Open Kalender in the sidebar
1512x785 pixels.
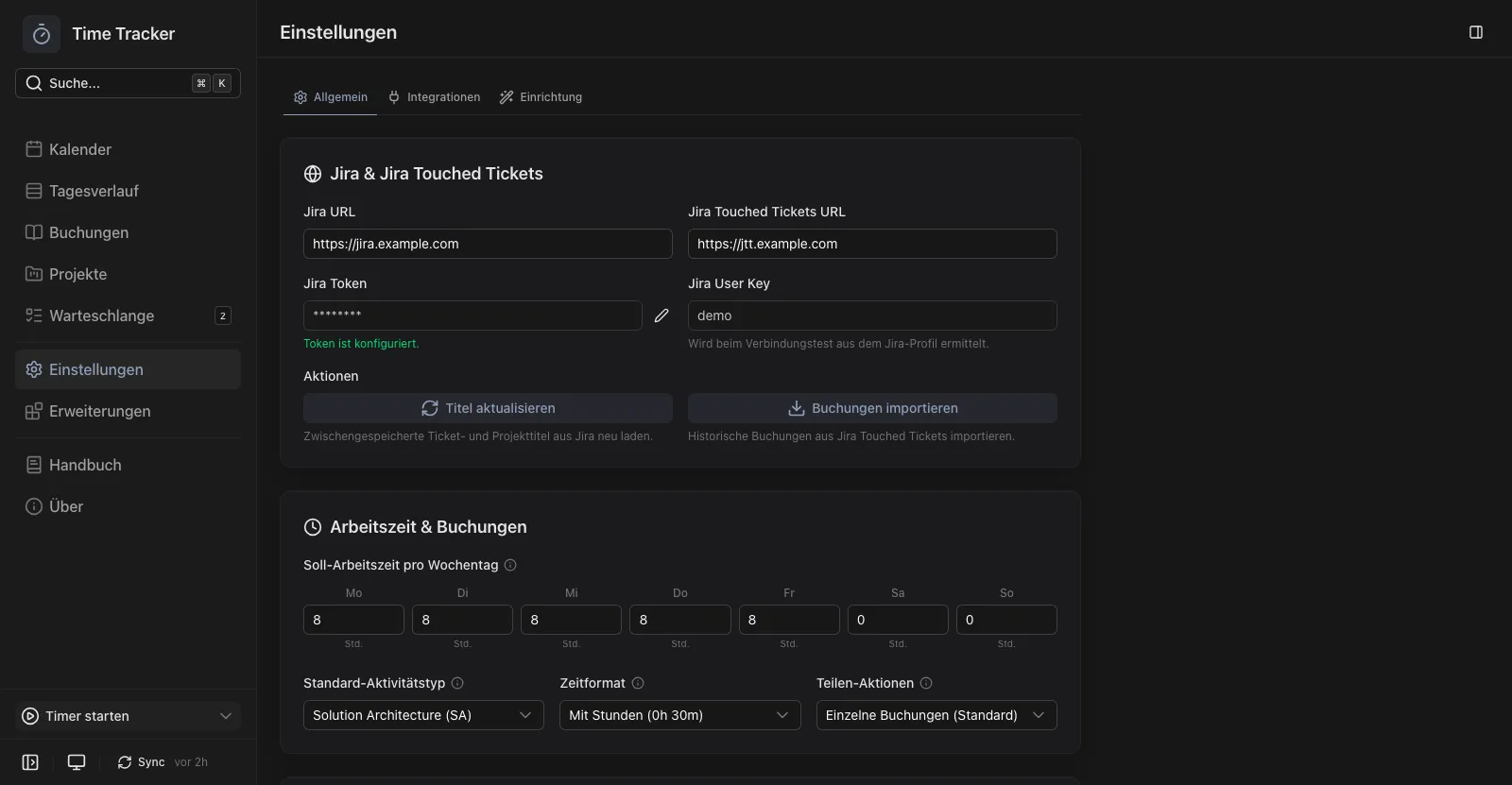tap(128, 149)
